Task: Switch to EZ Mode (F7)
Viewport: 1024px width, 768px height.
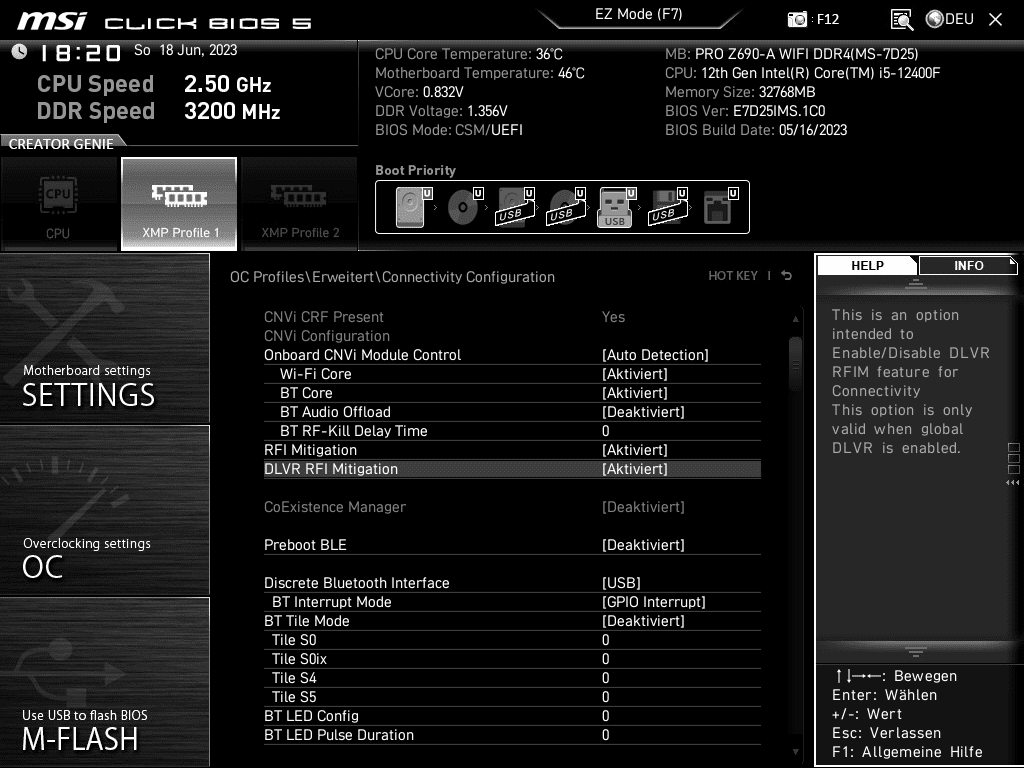Action: [639, 14]
